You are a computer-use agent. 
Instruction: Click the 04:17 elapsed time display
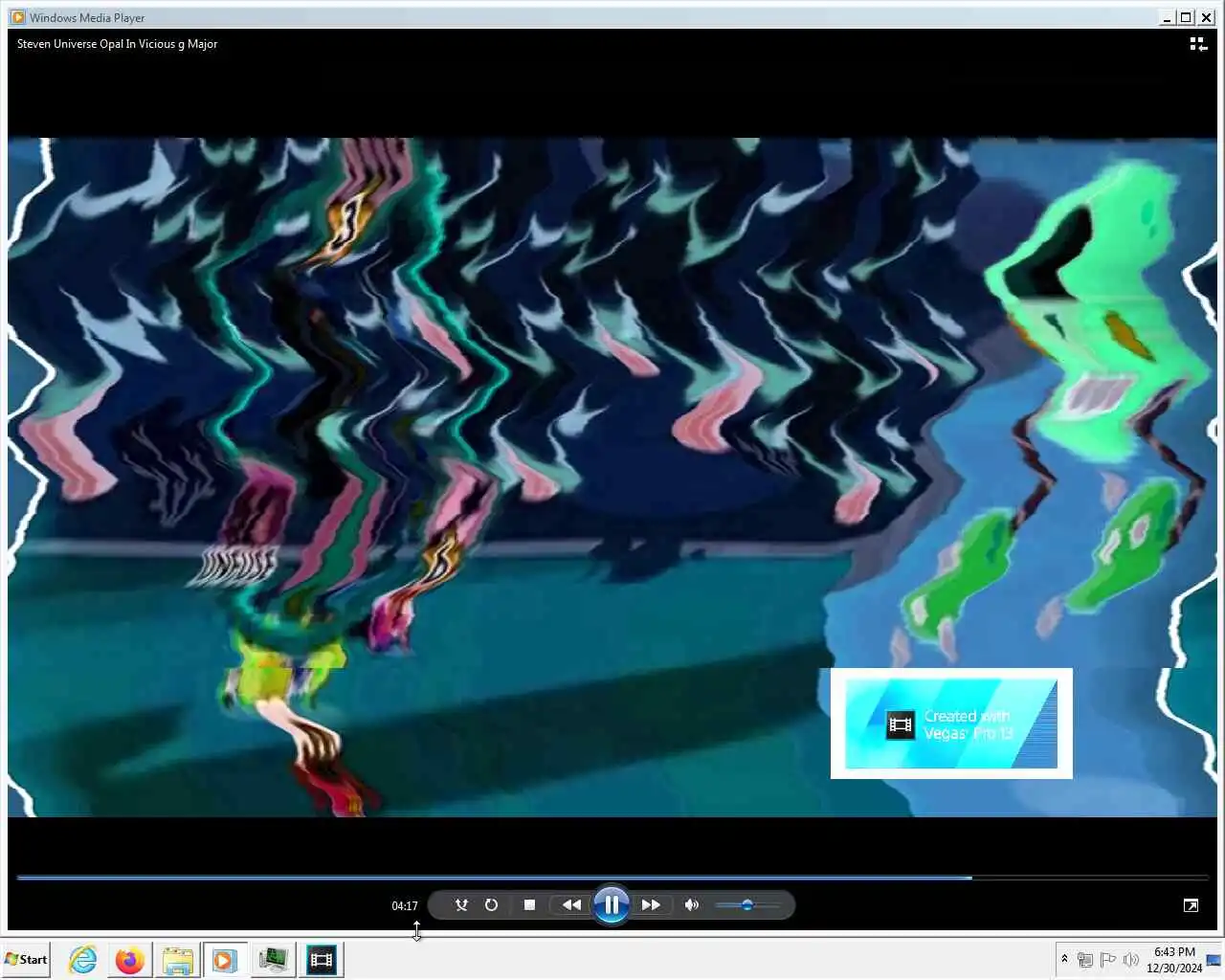405,905
